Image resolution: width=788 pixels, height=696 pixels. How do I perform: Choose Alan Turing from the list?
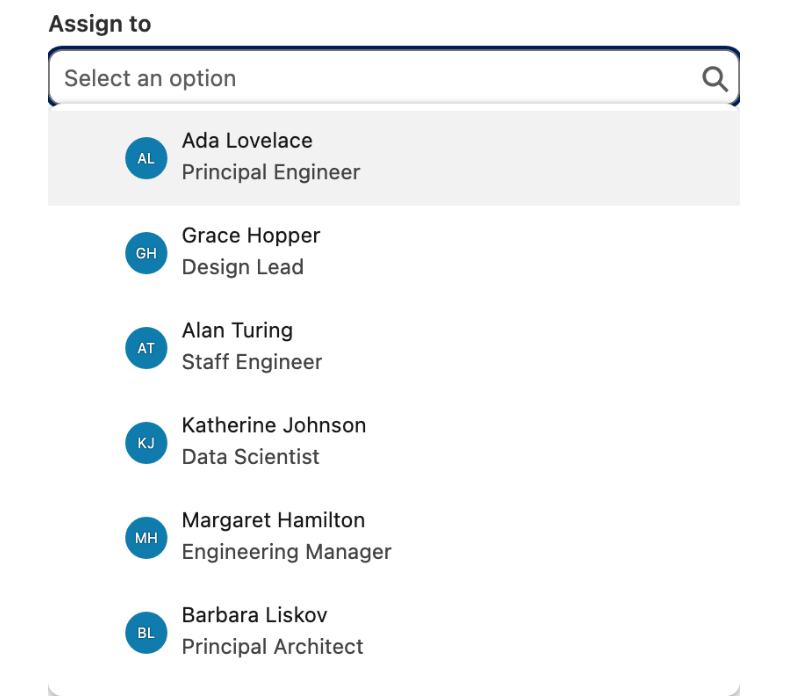(393, 348)
